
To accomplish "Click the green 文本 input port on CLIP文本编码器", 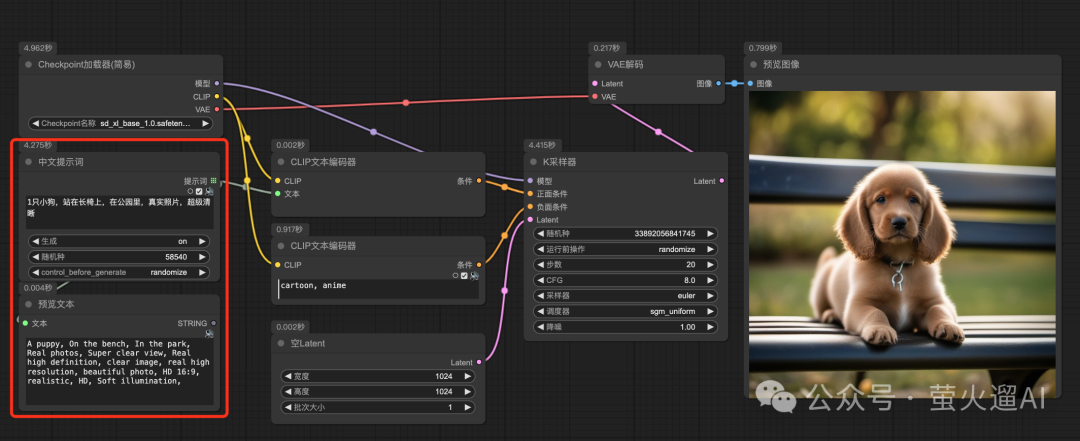I will [x=278, y=194].
